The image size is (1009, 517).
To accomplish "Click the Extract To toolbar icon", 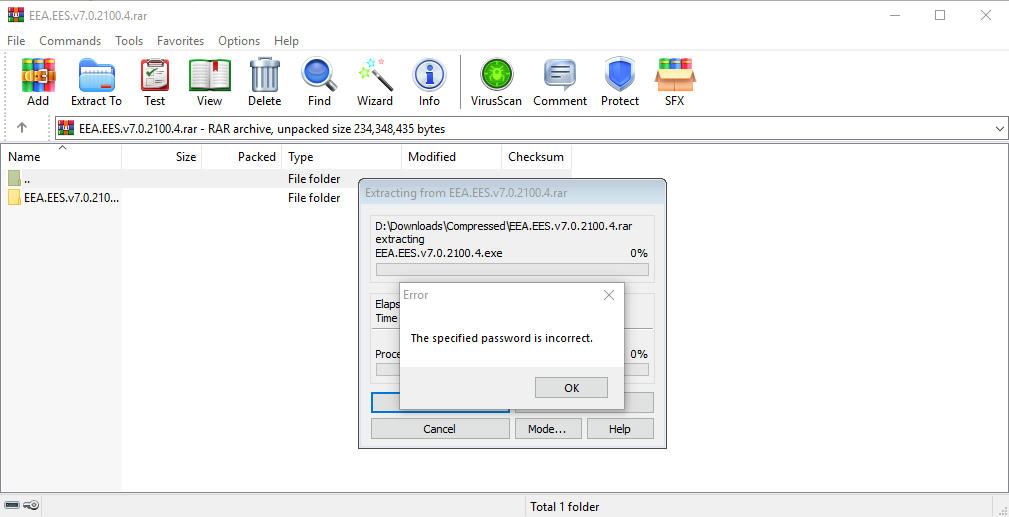I will pyautogui.click(x=97, y=75).
